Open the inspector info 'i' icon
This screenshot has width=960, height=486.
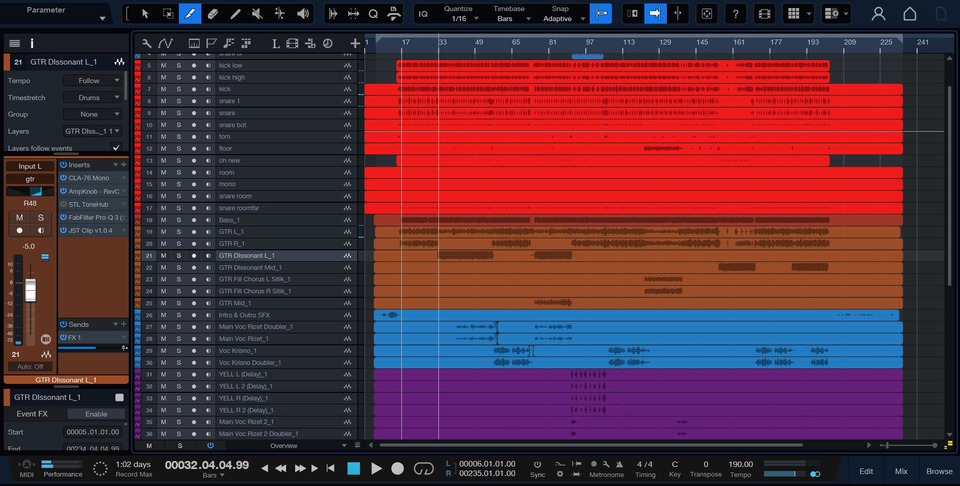click(32, 43)
